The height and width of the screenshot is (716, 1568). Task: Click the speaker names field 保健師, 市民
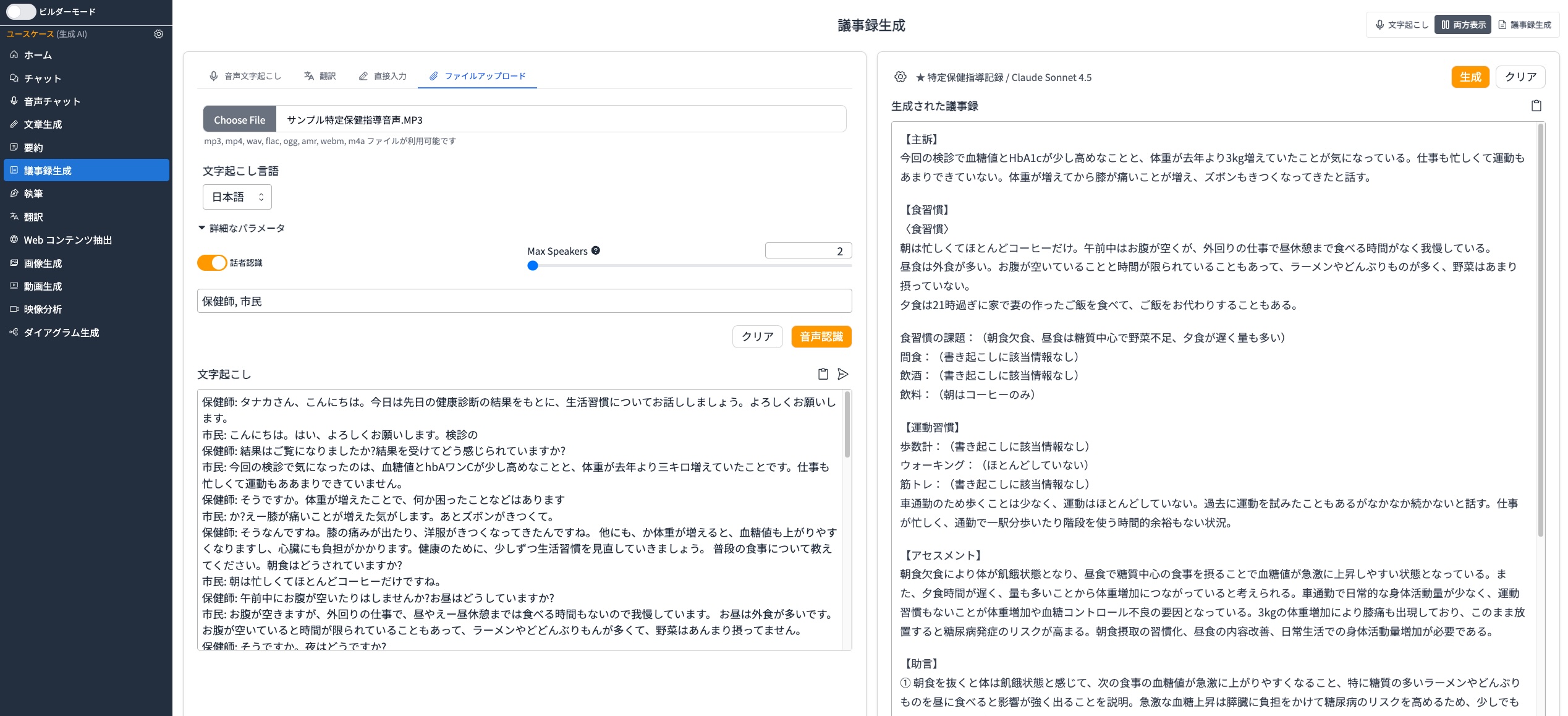[524, 301]
